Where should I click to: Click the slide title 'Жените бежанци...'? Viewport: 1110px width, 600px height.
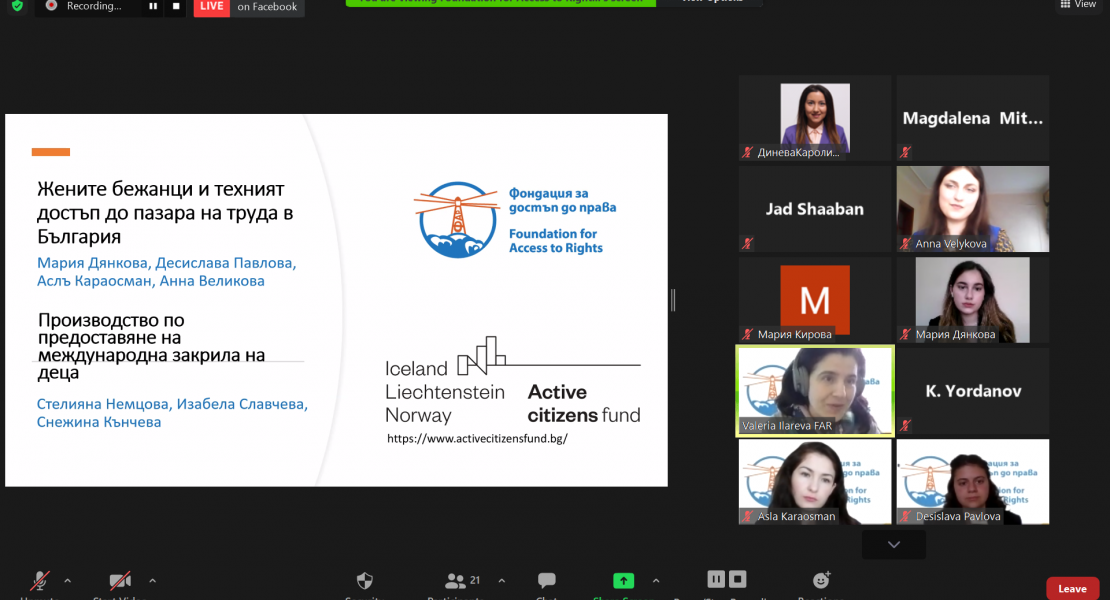pos(165,212)
